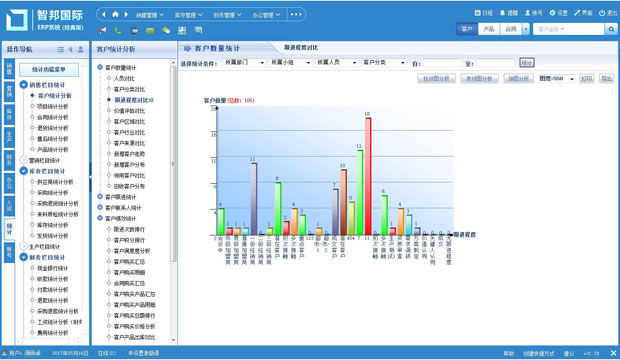Click the 打印 print button
Image resolution: width=620 pixels, height=360 pixels.
(587, 79)
